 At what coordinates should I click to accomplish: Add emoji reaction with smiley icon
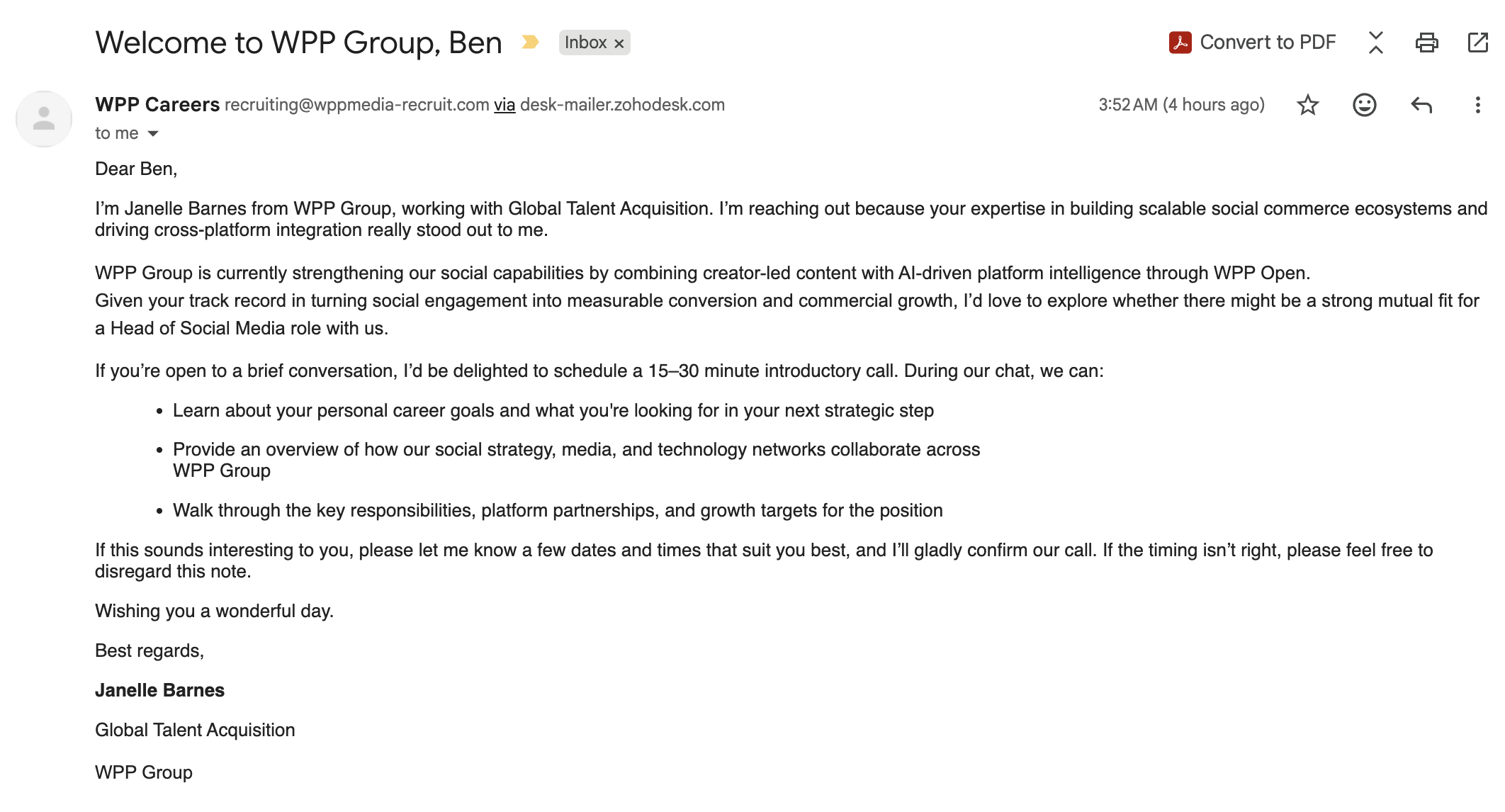(x=1364, y=105)
